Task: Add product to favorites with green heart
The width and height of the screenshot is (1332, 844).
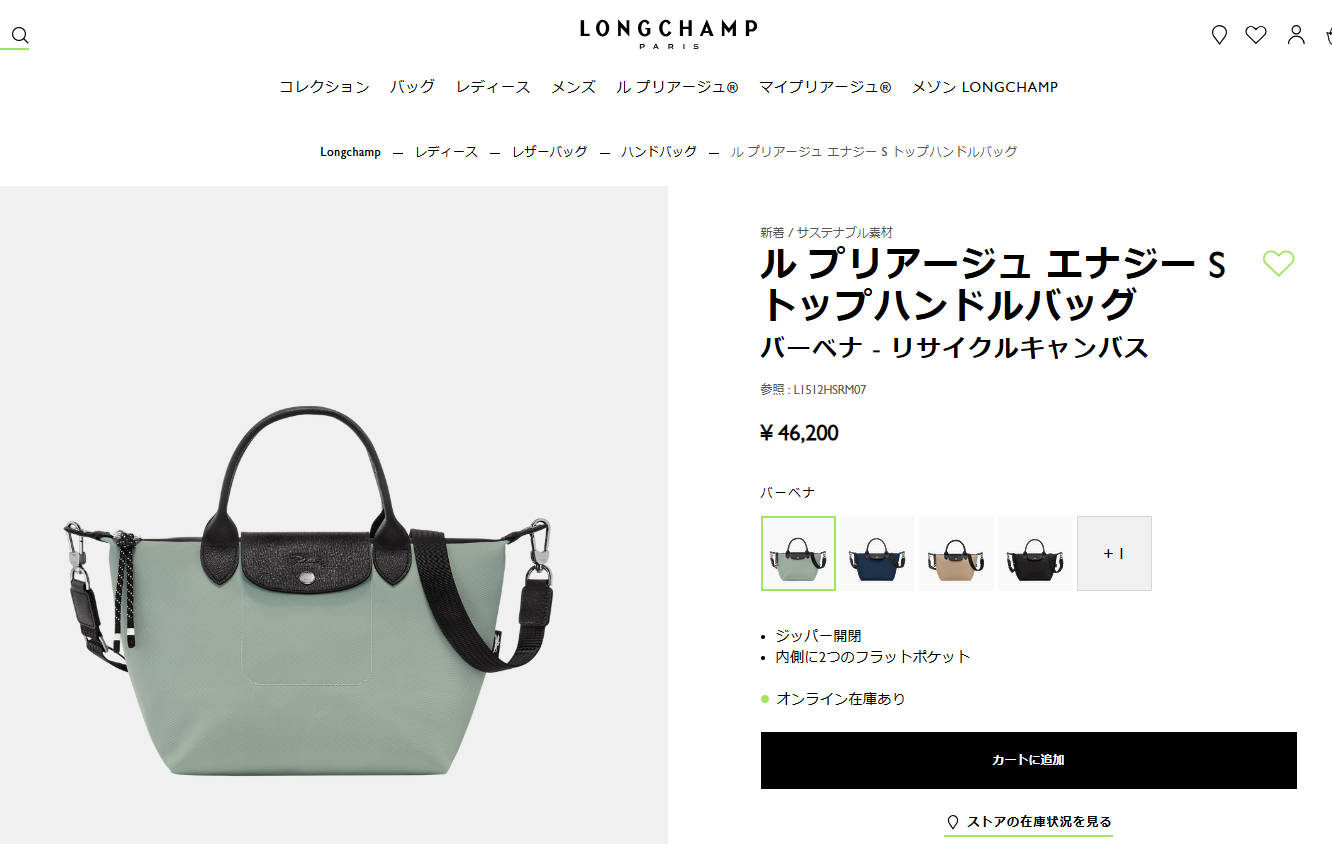Action: pyautogui.click(x=1278, y=263)
